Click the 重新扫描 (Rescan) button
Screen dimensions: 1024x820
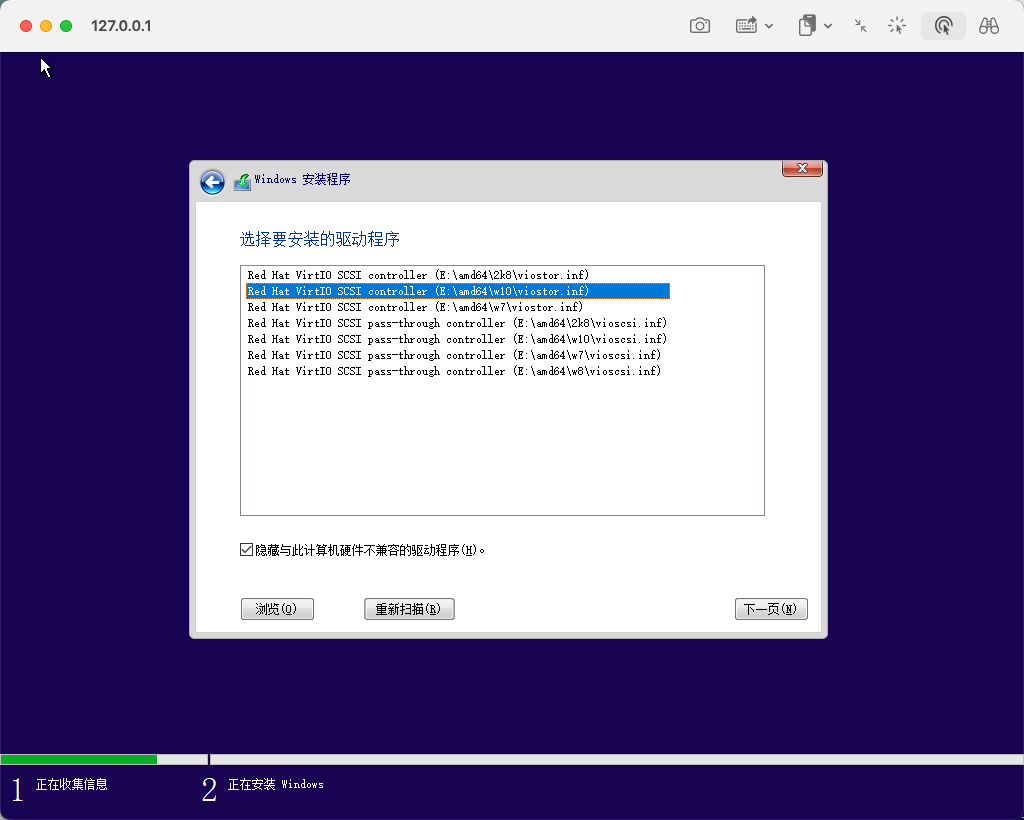pyautogui.click(x=409, y=609)
